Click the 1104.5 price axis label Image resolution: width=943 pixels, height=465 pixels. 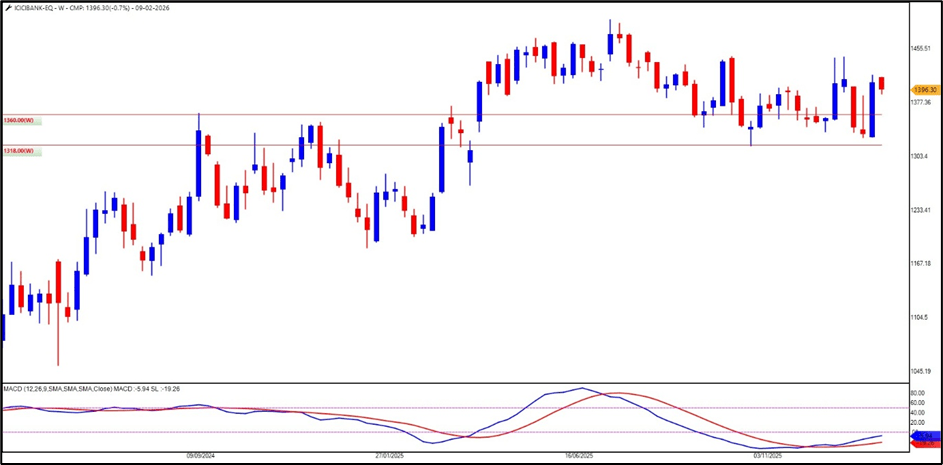click(x=919, y=317)
